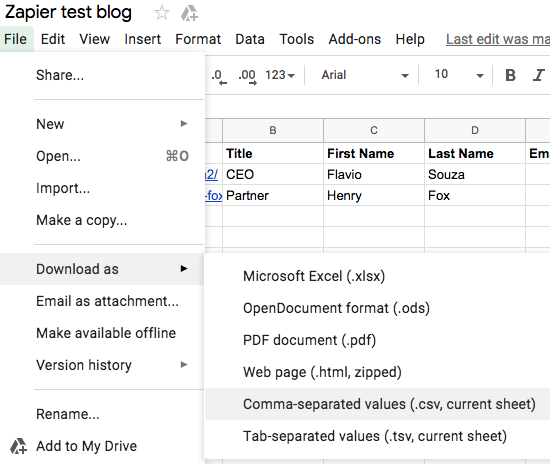The image size is (550, 464).
Task: Open the Arial font dropdown
Action: coord(365,75)
